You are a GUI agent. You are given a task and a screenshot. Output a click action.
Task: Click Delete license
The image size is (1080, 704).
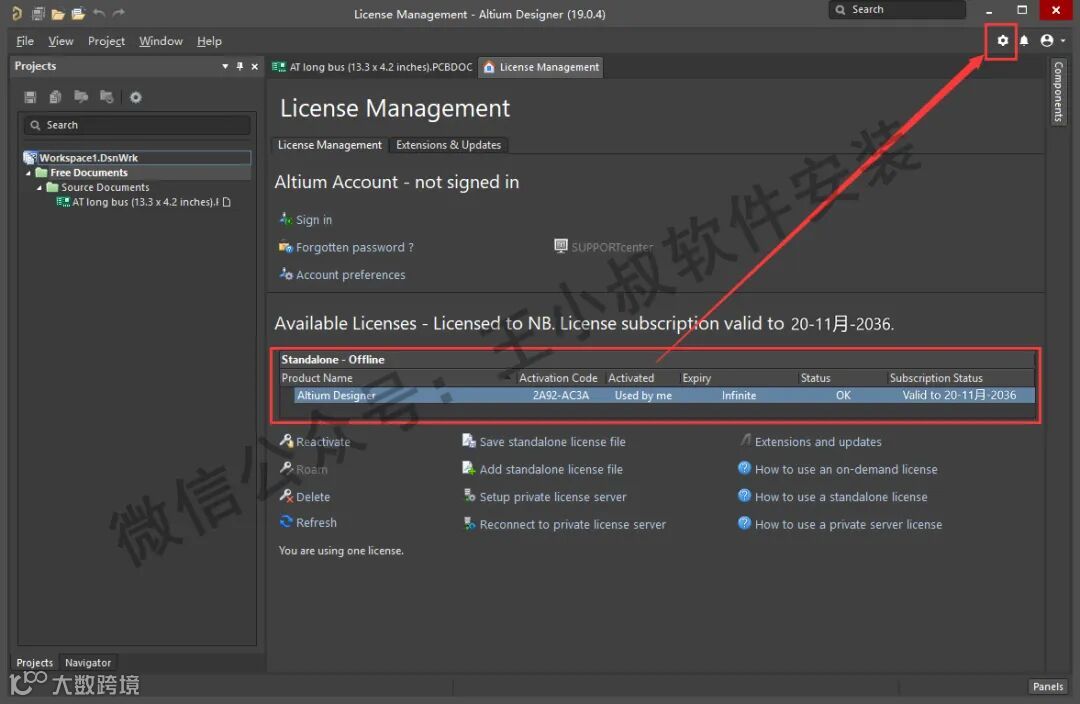pos(305,497)
